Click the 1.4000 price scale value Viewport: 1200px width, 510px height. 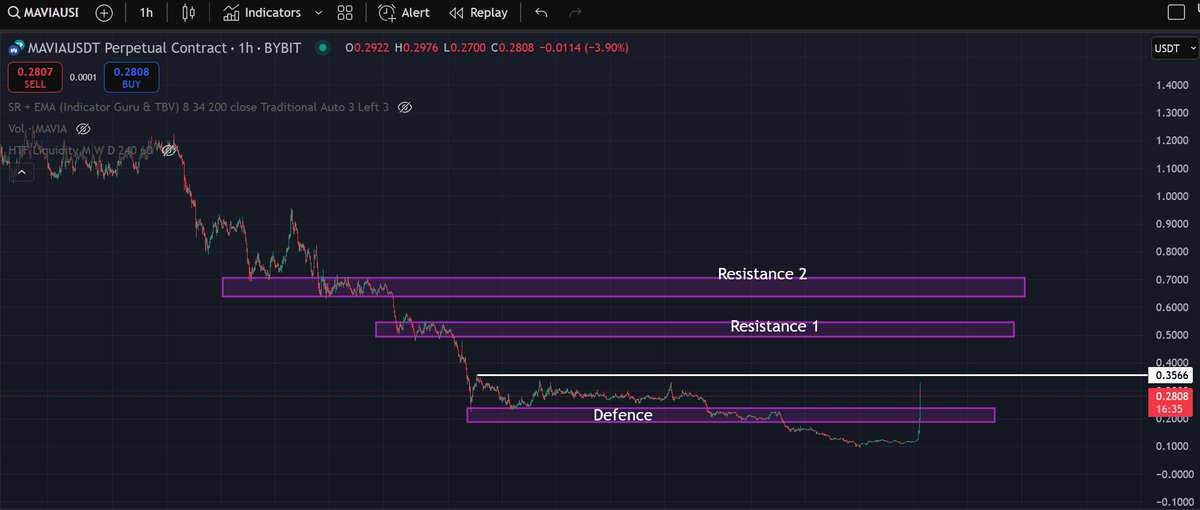(x=1172, y=85)
